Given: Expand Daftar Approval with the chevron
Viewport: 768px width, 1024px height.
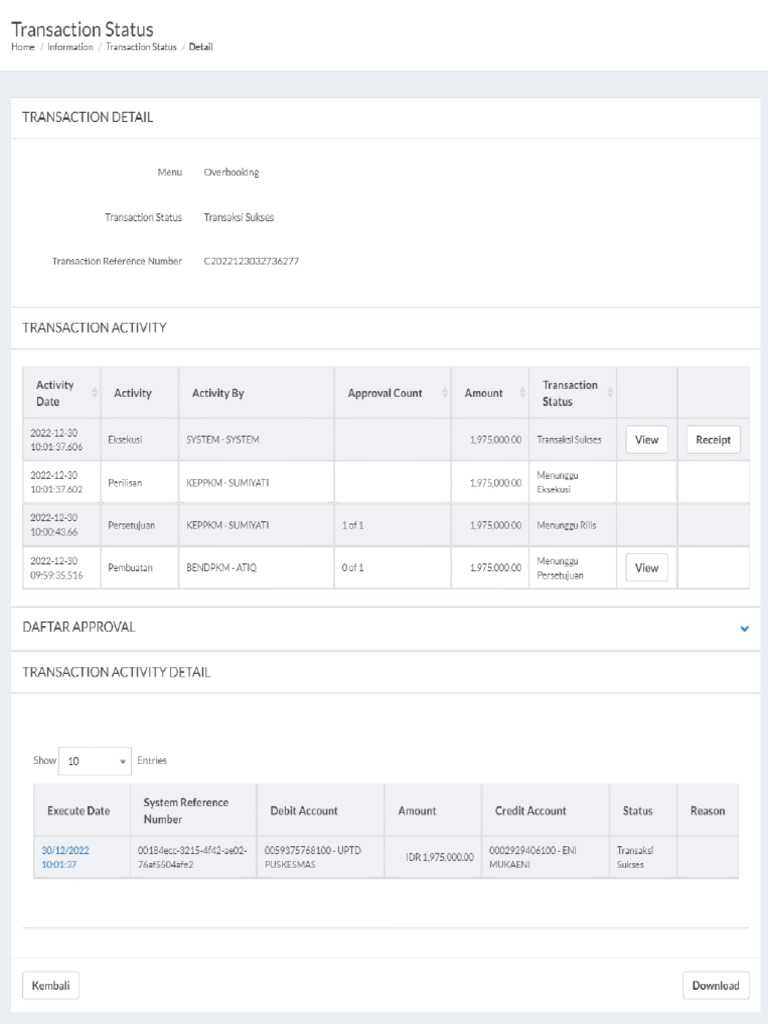Looking at the screenshot, I should point(744,628).
